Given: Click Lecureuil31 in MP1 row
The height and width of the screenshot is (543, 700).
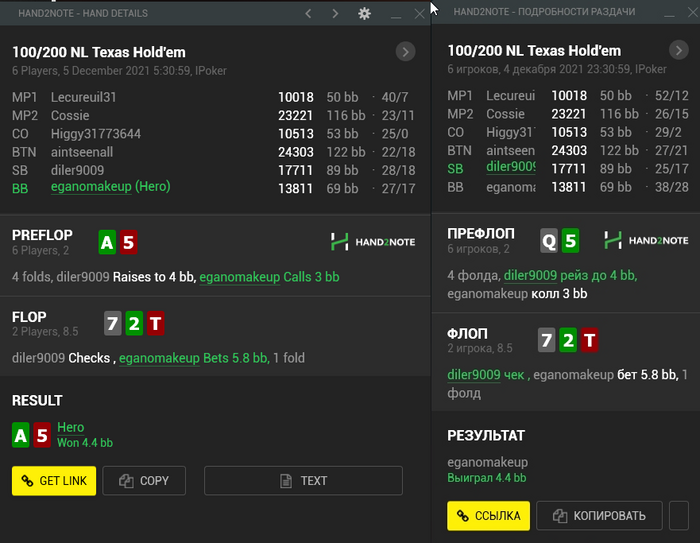Looking at the screenshot, I should tap(83, 97).
